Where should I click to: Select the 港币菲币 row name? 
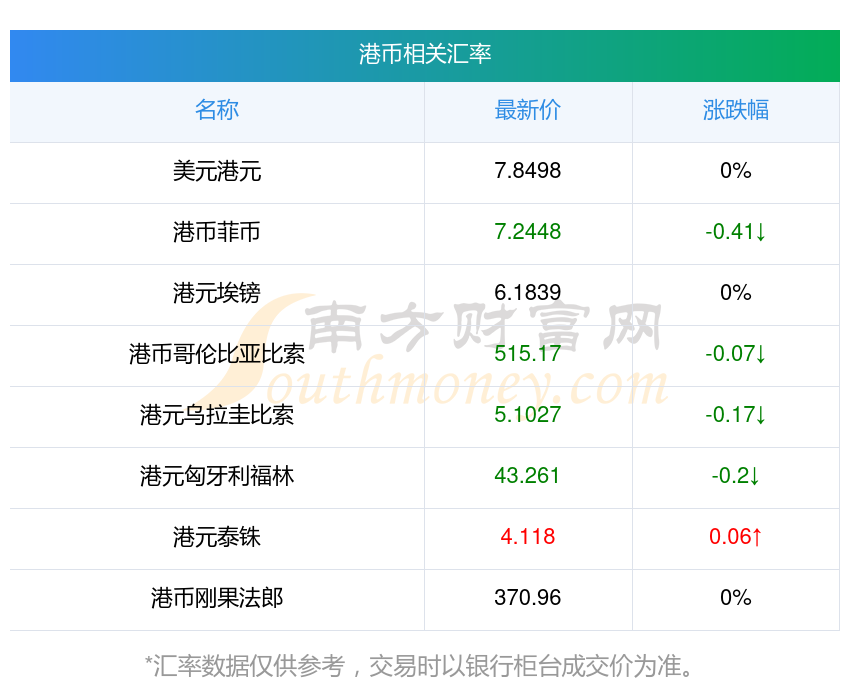217,232
